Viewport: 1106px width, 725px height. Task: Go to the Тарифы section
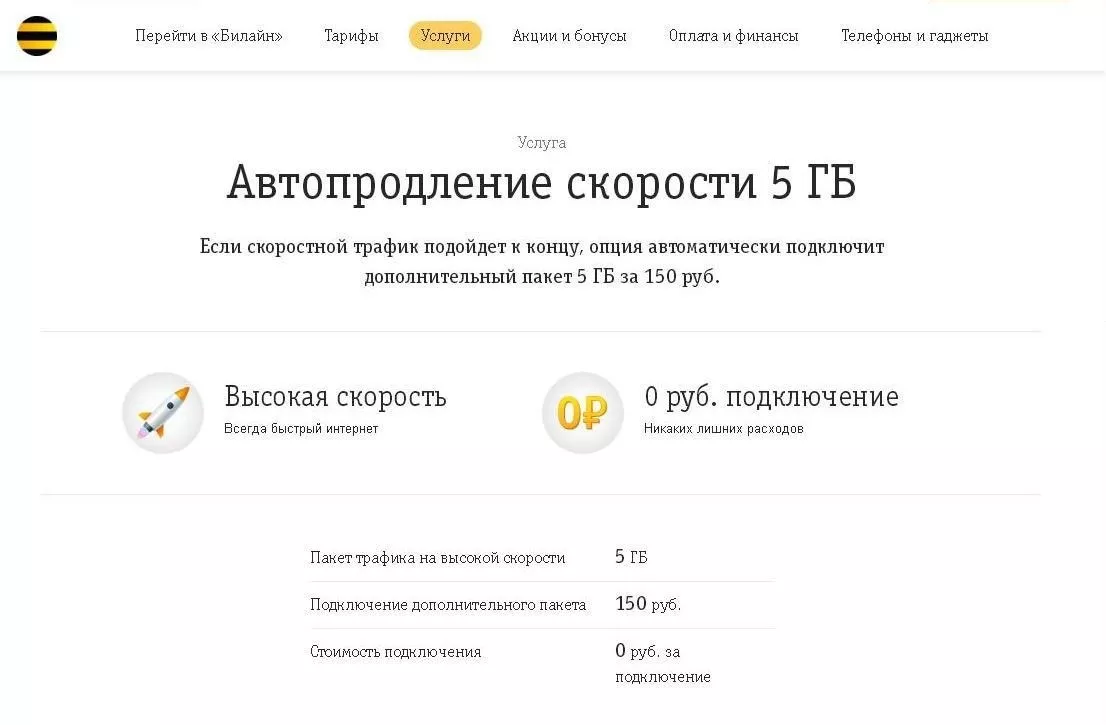(351, 36)
